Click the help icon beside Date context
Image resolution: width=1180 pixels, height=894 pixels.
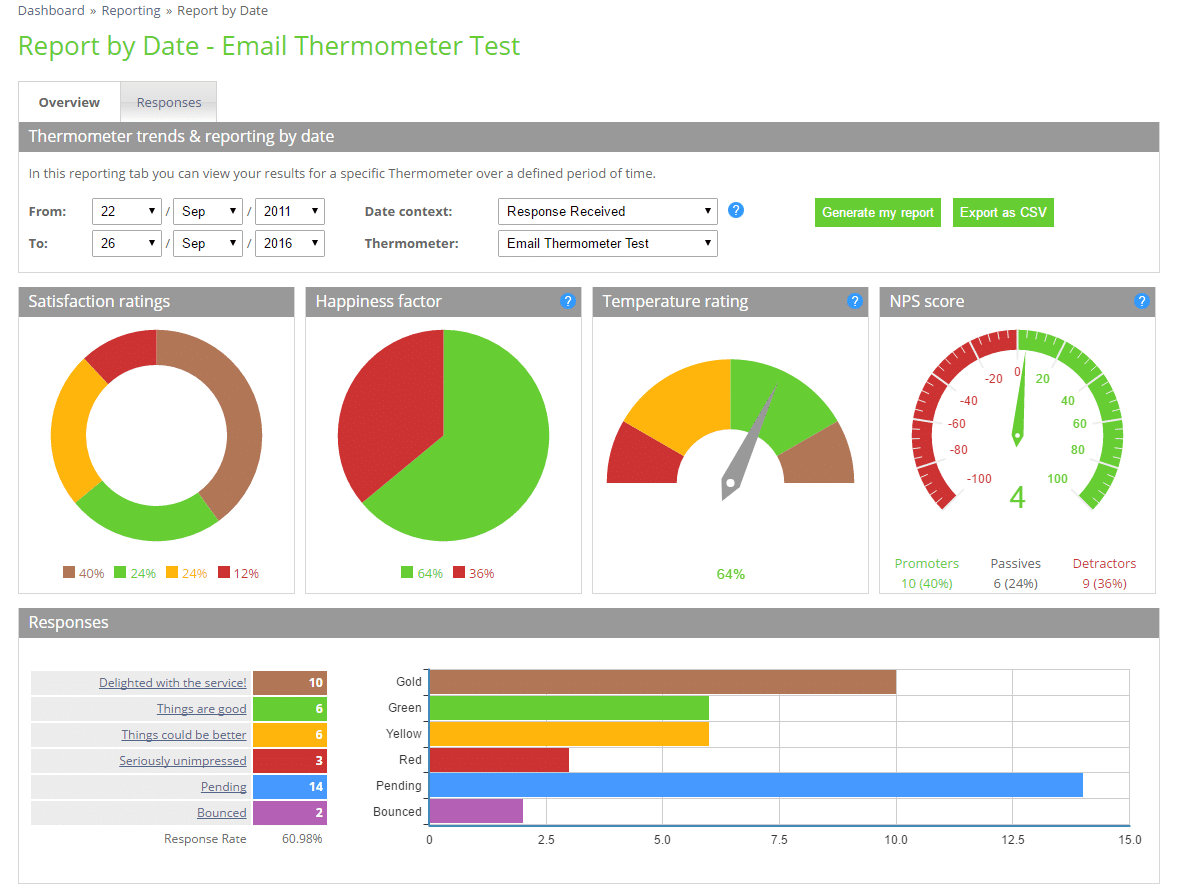point(737,211)
